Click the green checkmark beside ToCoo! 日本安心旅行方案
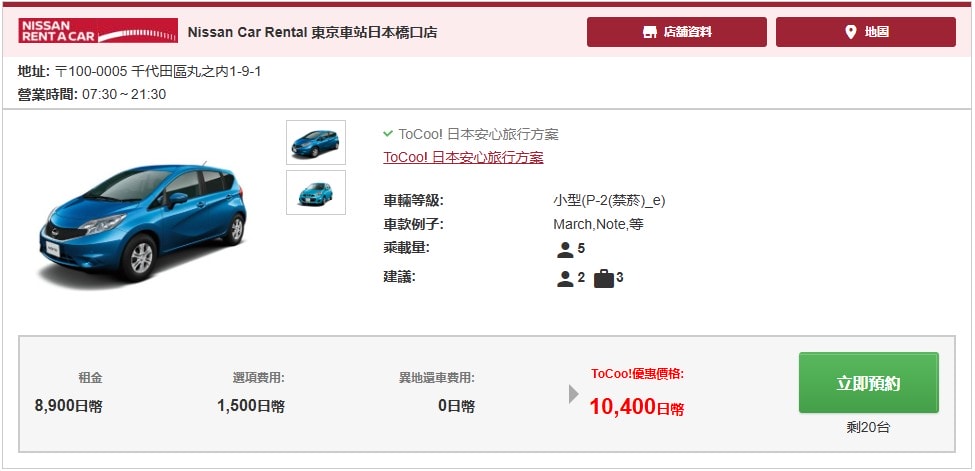Screen dimensions: 975x471 388,134
